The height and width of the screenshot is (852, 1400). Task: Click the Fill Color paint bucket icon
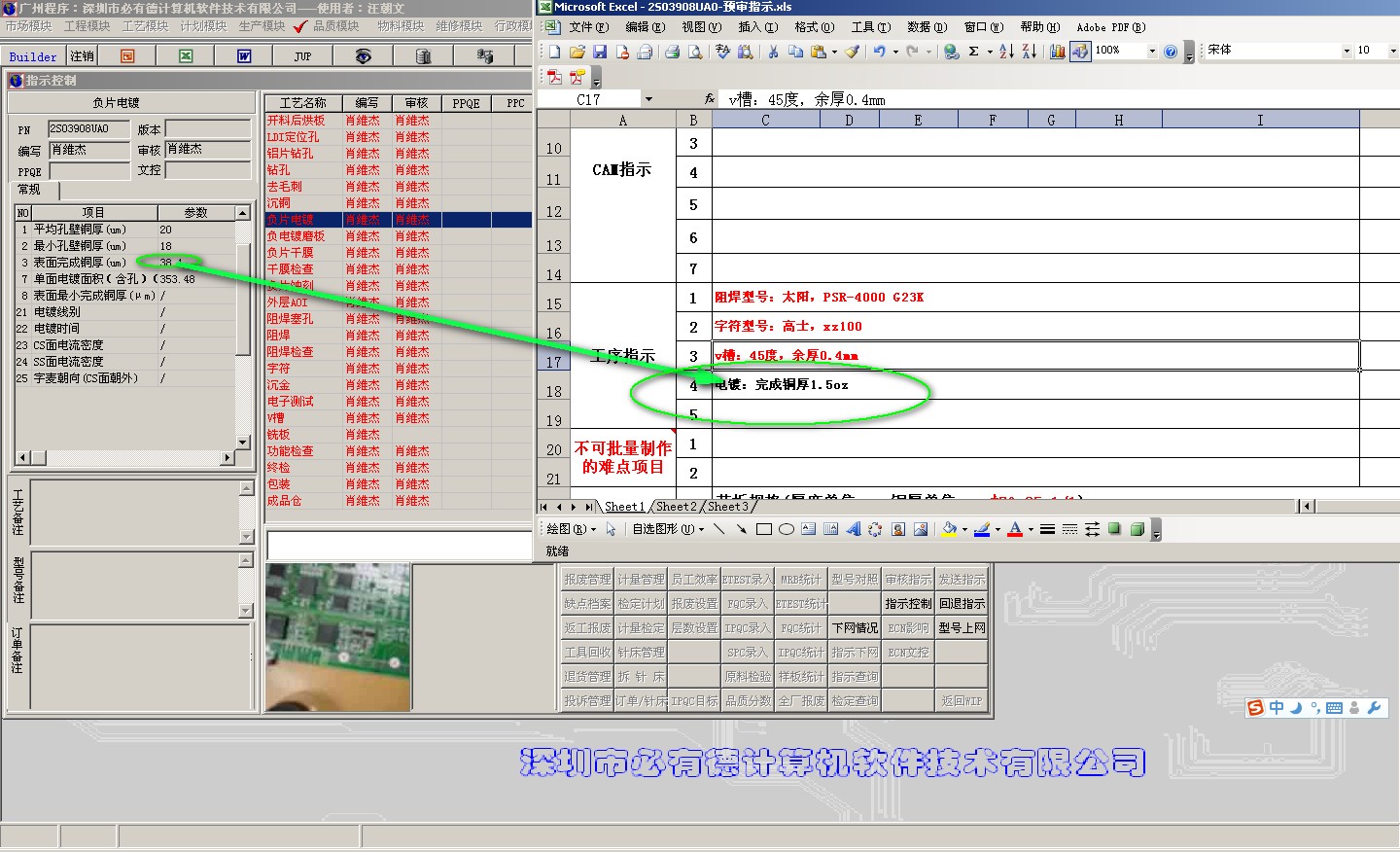(x=949, y=529)
